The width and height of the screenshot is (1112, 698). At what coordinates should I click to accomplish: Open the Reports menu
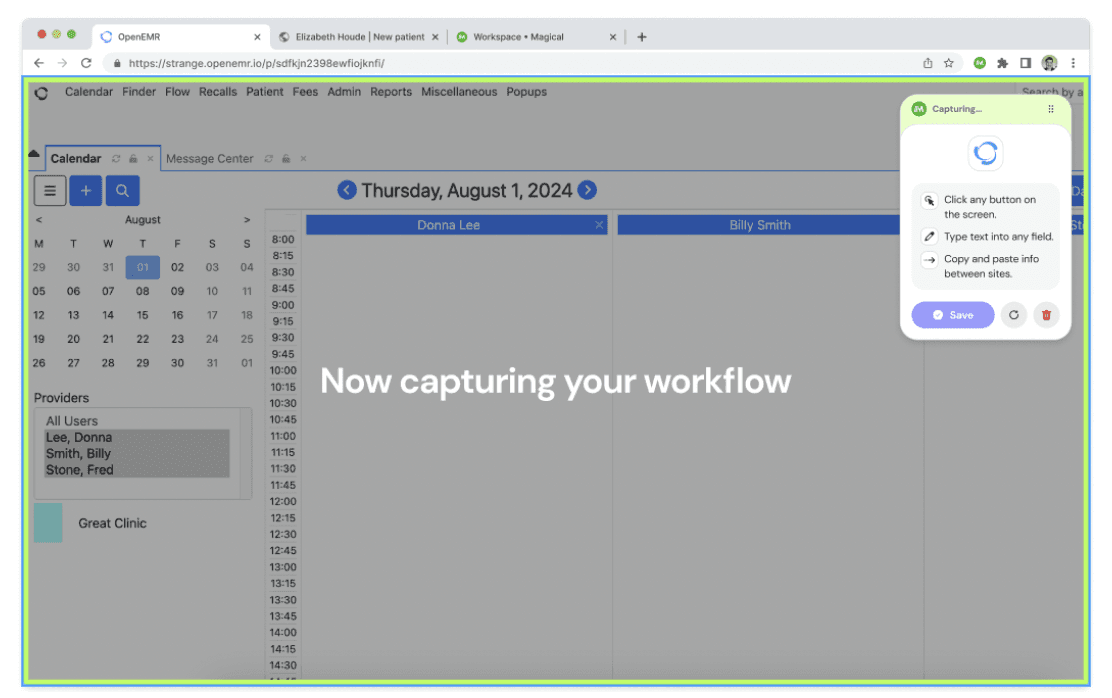click(x=391, y=92)
